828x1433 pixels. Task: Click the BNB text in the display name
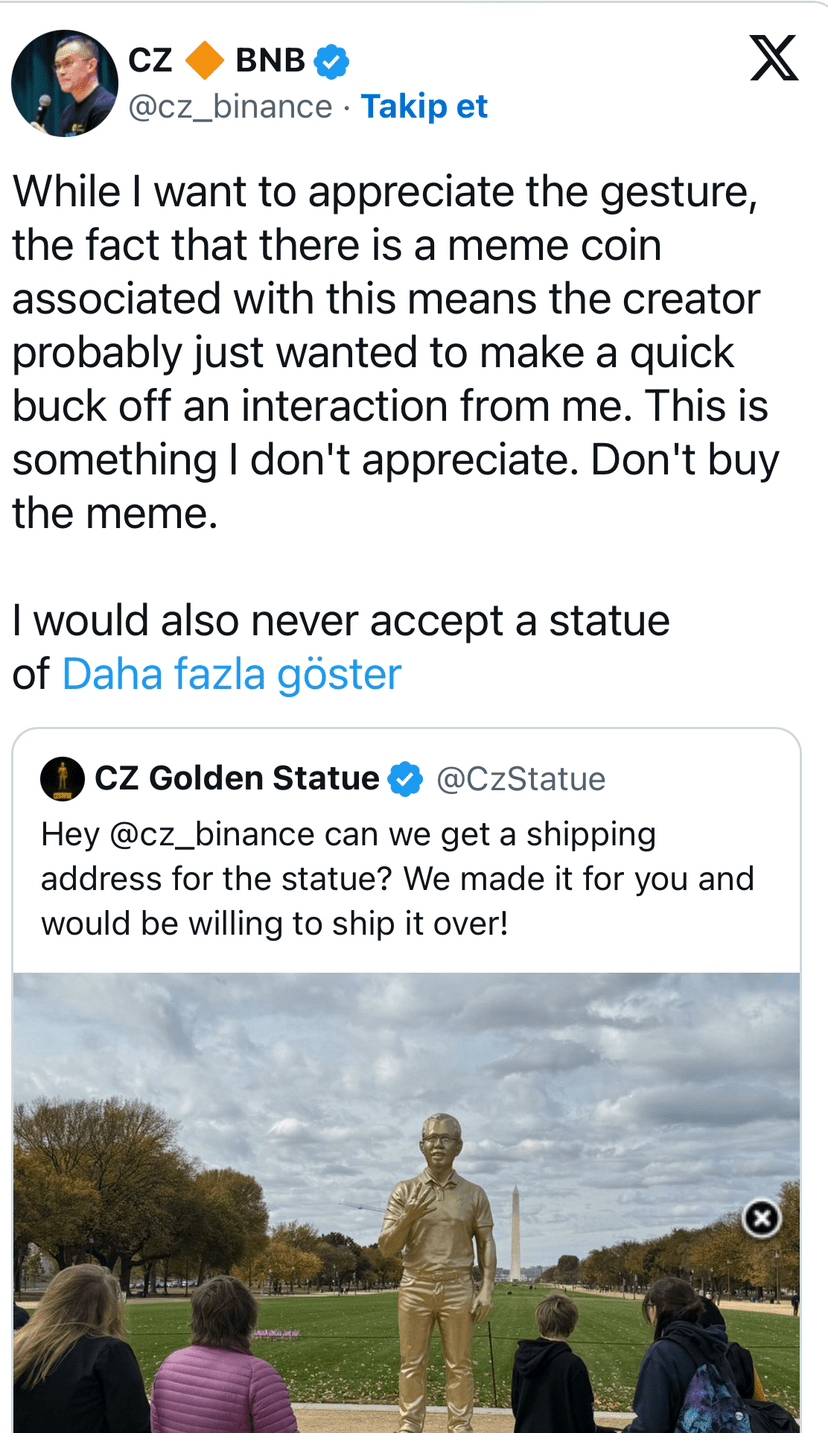pos(270,60)
